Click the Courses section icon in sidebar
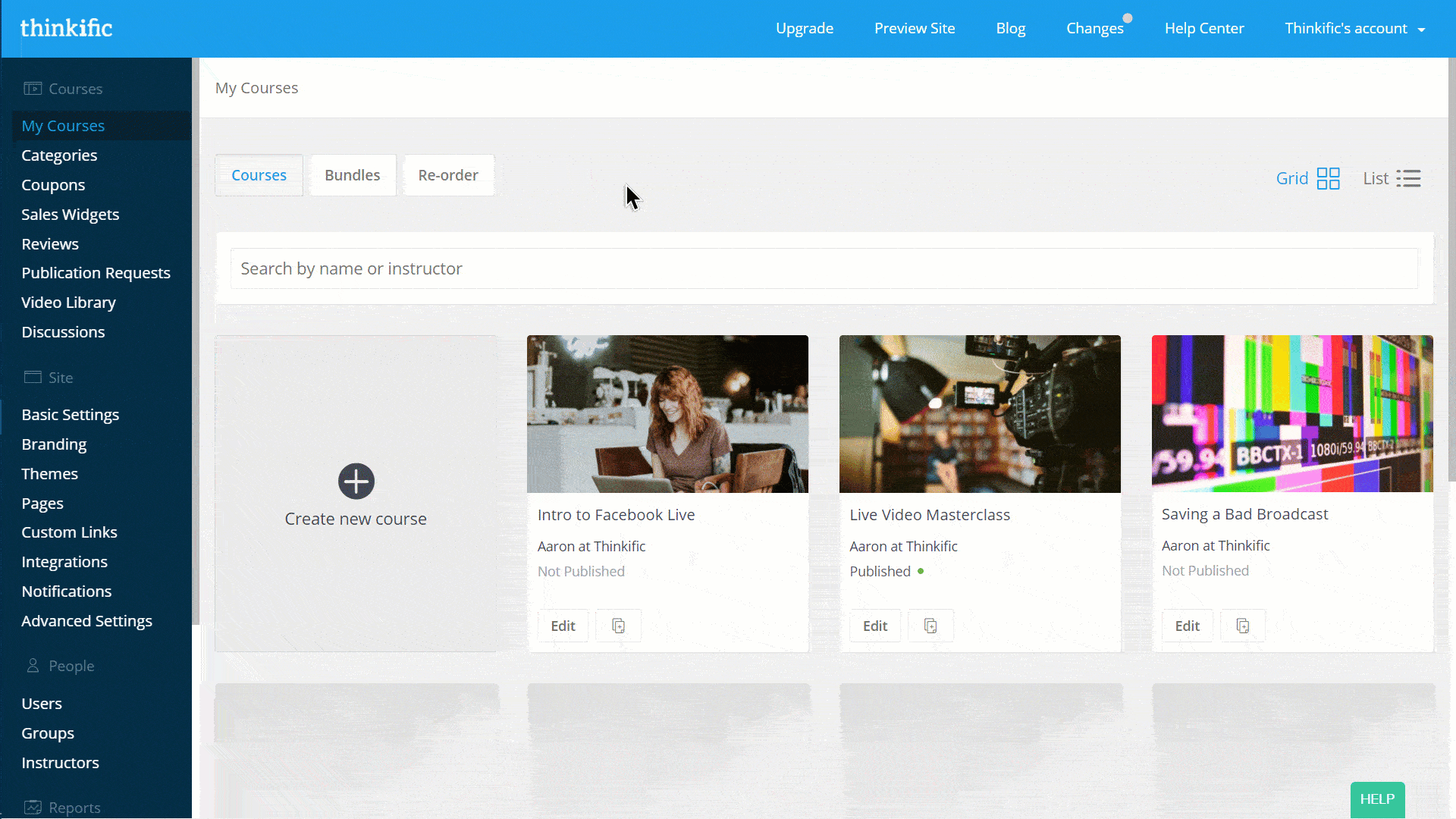The width and height of the screenshot is (1456, 819). click(33, 89)
